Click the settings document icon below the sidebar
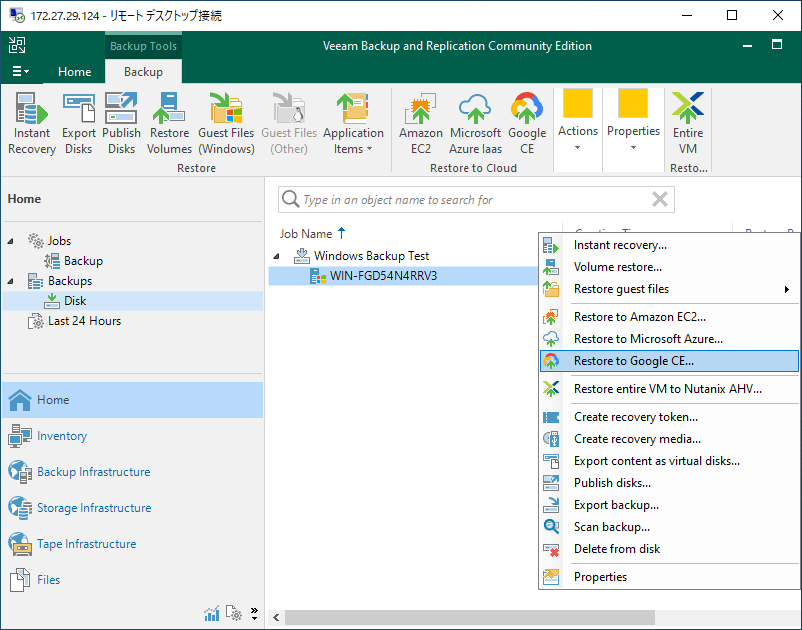802x630 pixels. pyautogui.click(x=233, y=613)
